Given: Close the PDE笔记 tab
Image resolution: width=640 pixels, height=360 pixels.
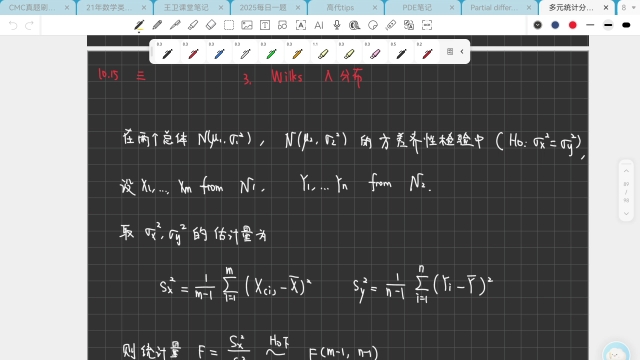Looking at the screenshot, I should pyautogui.click(x=452, y=7).
